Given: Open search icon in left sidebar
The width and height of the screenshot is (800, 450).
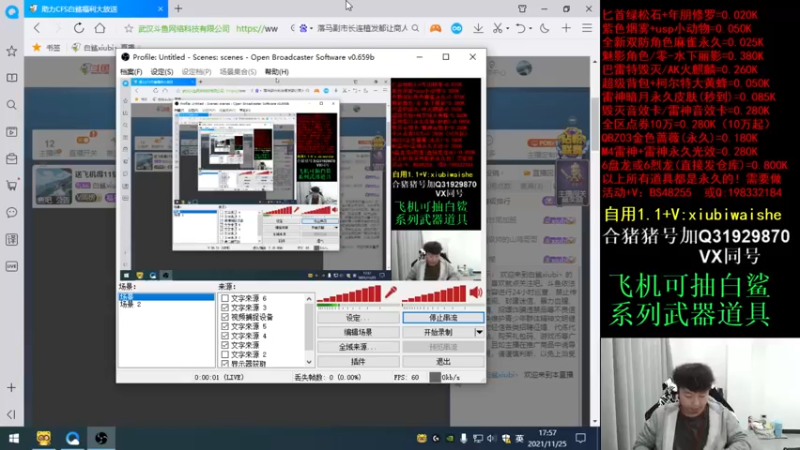Looking at the screenshot, I should tap(11, 105).
